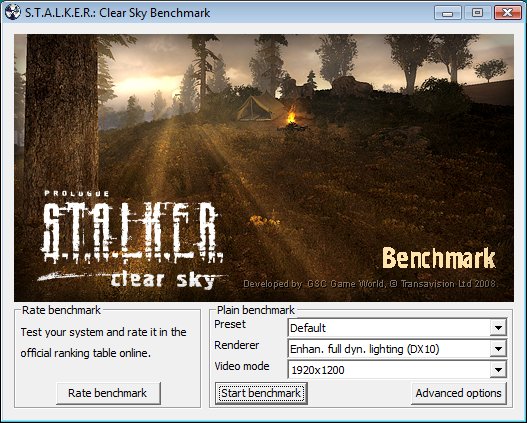Maximize the Clear Sky Benchmark window
The height and width of the screenshot is (423, 527).
pyautogui.click(x=477, y=13)
